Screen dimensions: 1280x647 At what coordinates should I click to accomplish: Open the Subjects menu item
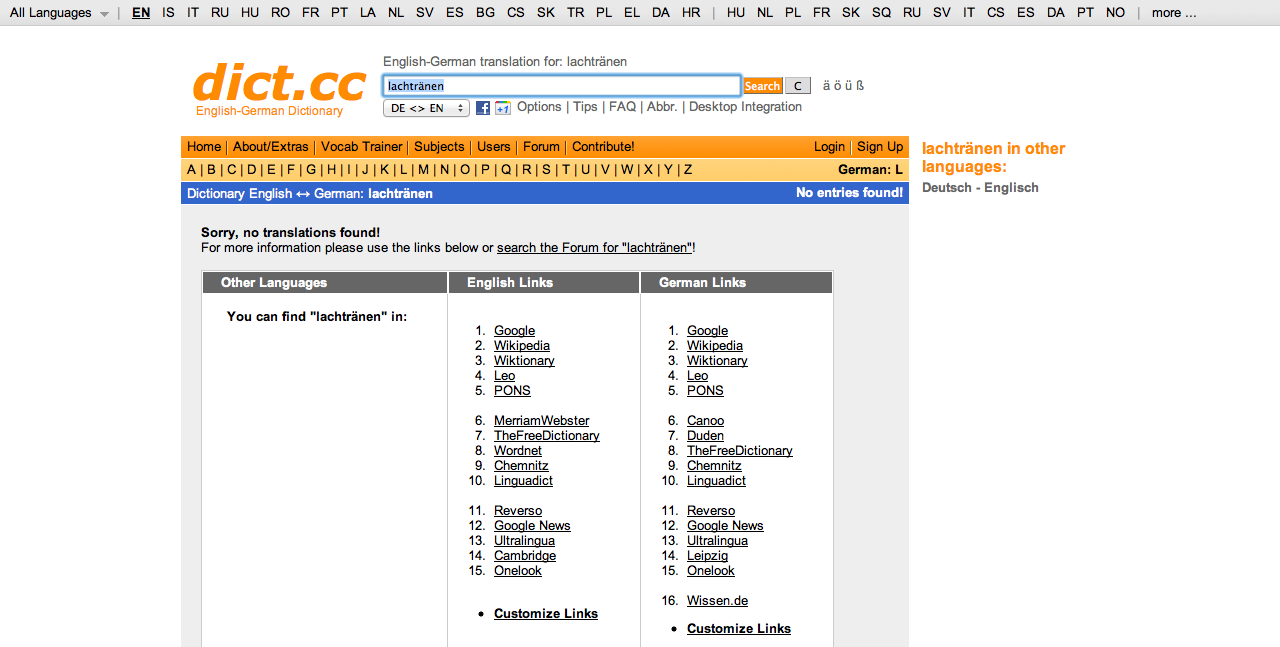click(x=439, y=147)
